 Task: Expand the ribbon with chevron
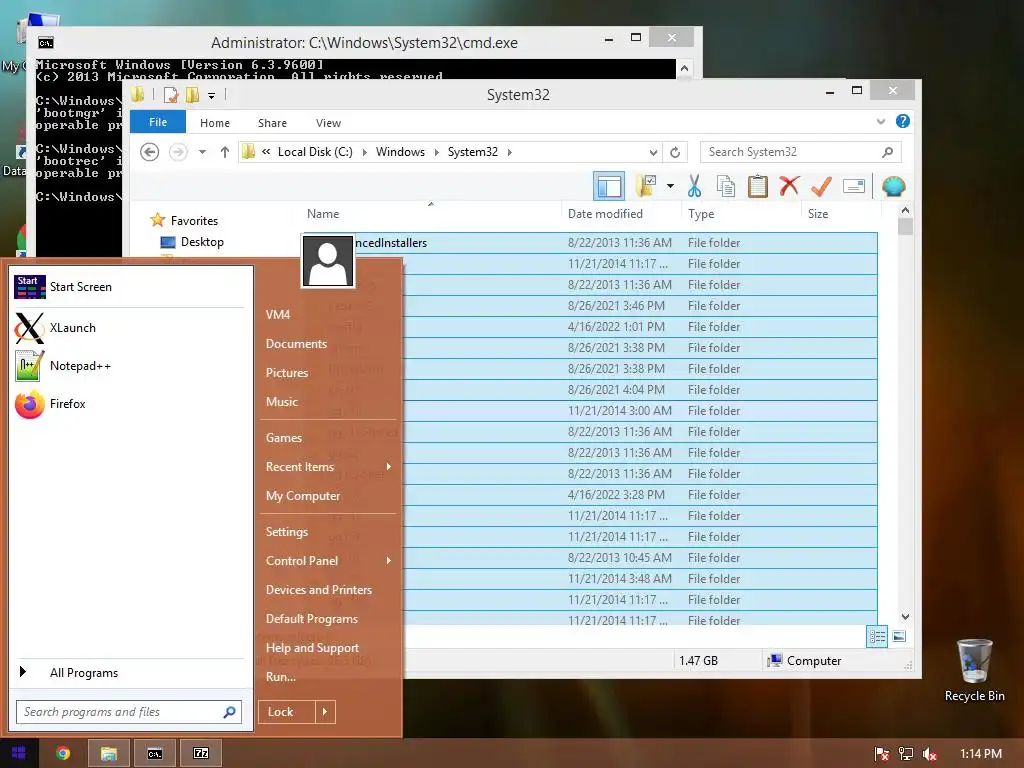coord(880,121)
